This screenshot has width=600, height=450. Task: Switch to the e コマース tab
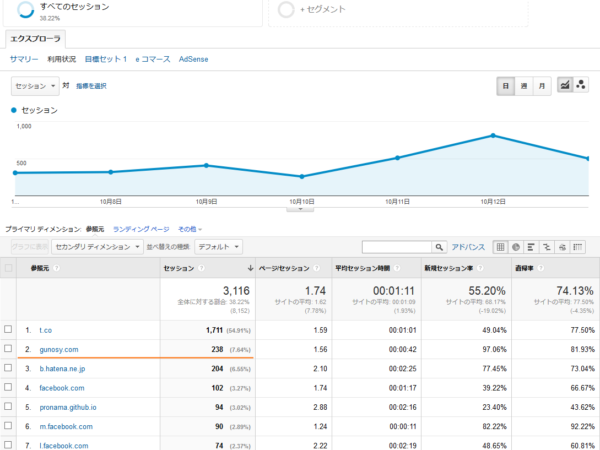[x=153, y=59]
